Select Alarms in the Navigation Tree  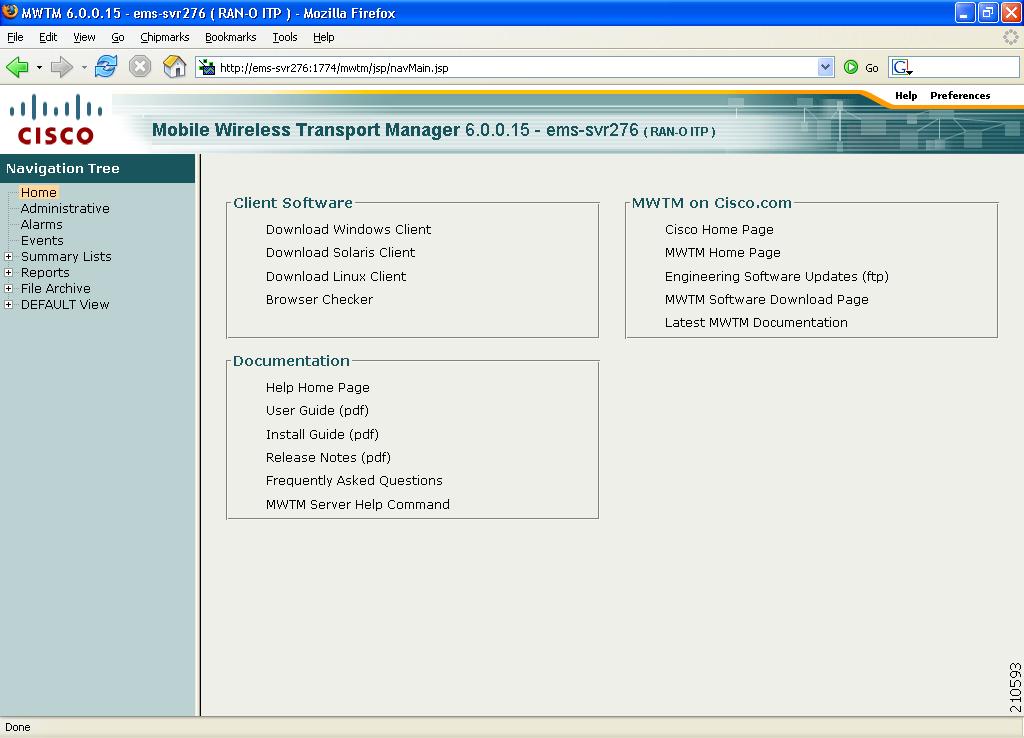pyautogui.click(x=41, y=225)
